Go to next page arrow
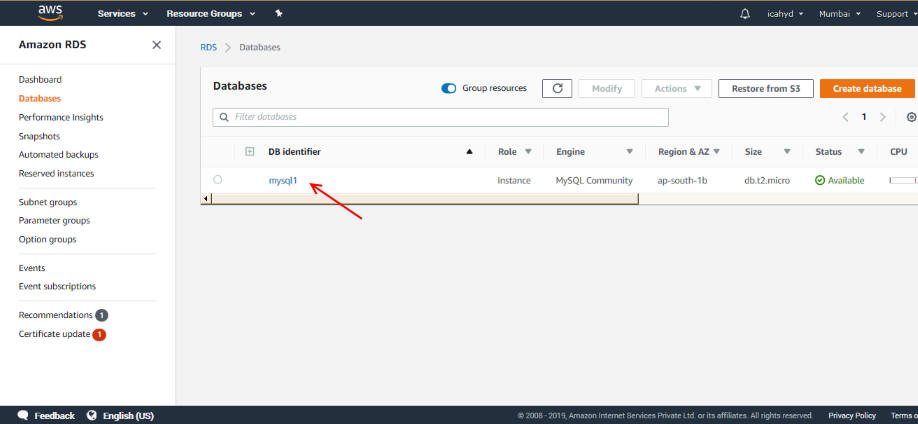The image size is (918, 424). click(883, 117)
